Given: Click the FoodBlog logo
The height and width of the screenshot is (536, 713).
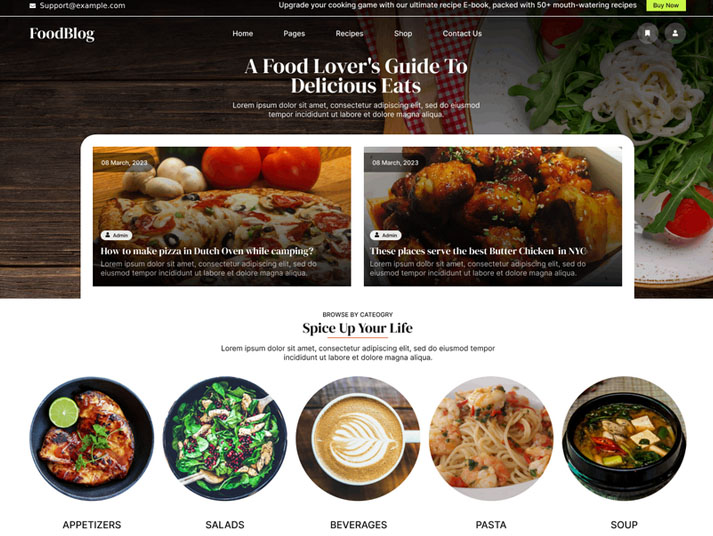Looking at the screenshot, I should click(62, 34).
